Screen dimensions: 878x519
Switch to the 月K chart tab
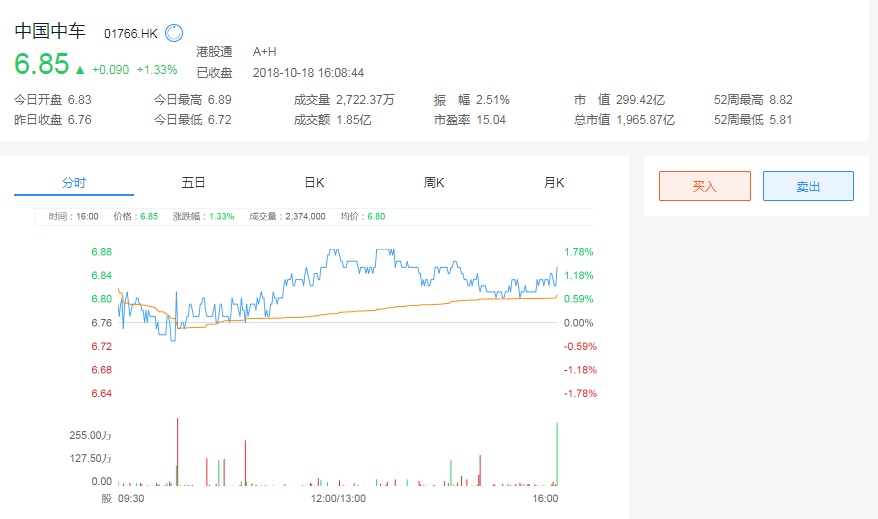pyautogui.click(x=554, y=183)
